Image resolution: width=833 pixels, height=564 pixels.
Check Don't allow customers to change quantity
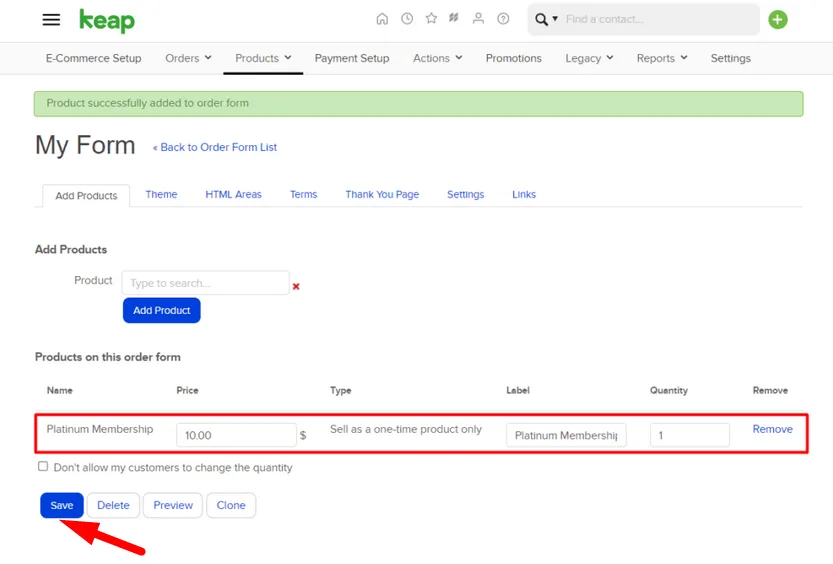tap(43, 466)
